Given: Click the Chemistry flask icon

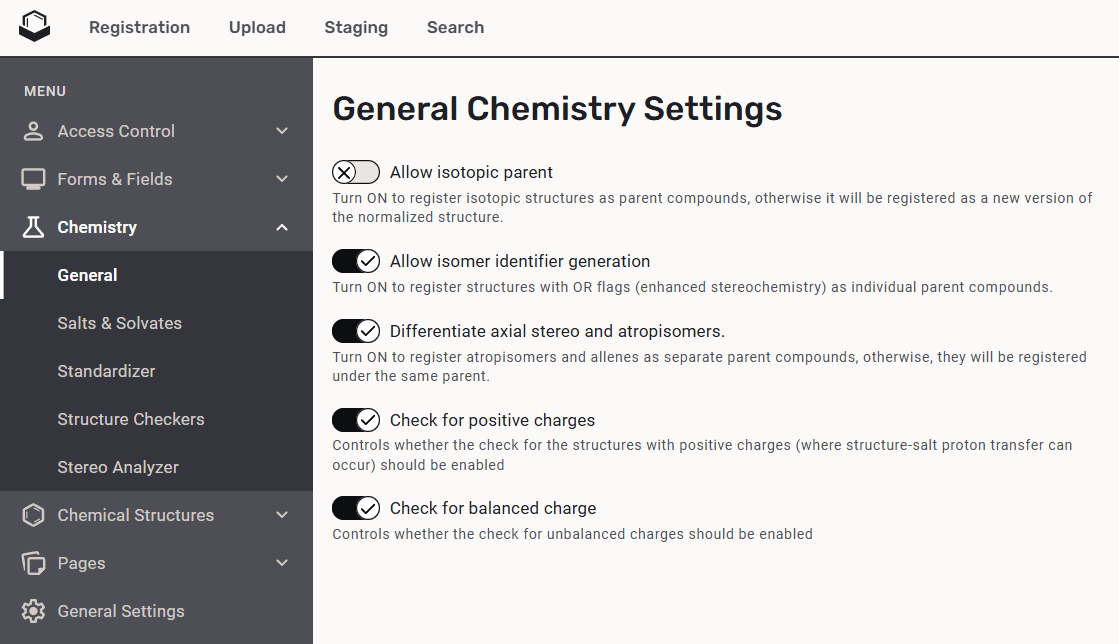Looking at the screenshot, I should click(33, 227).
